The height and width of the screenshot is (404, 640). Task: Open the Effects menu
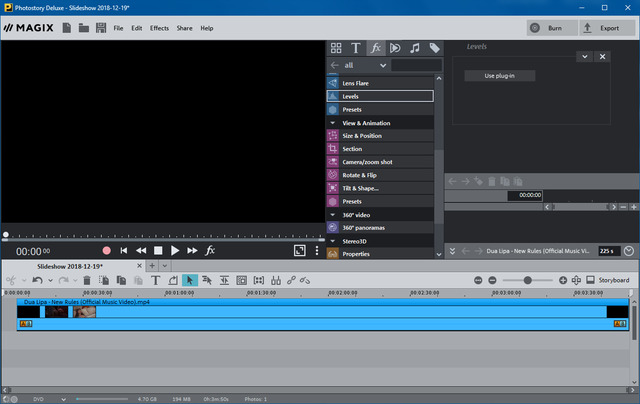(159, 28)
